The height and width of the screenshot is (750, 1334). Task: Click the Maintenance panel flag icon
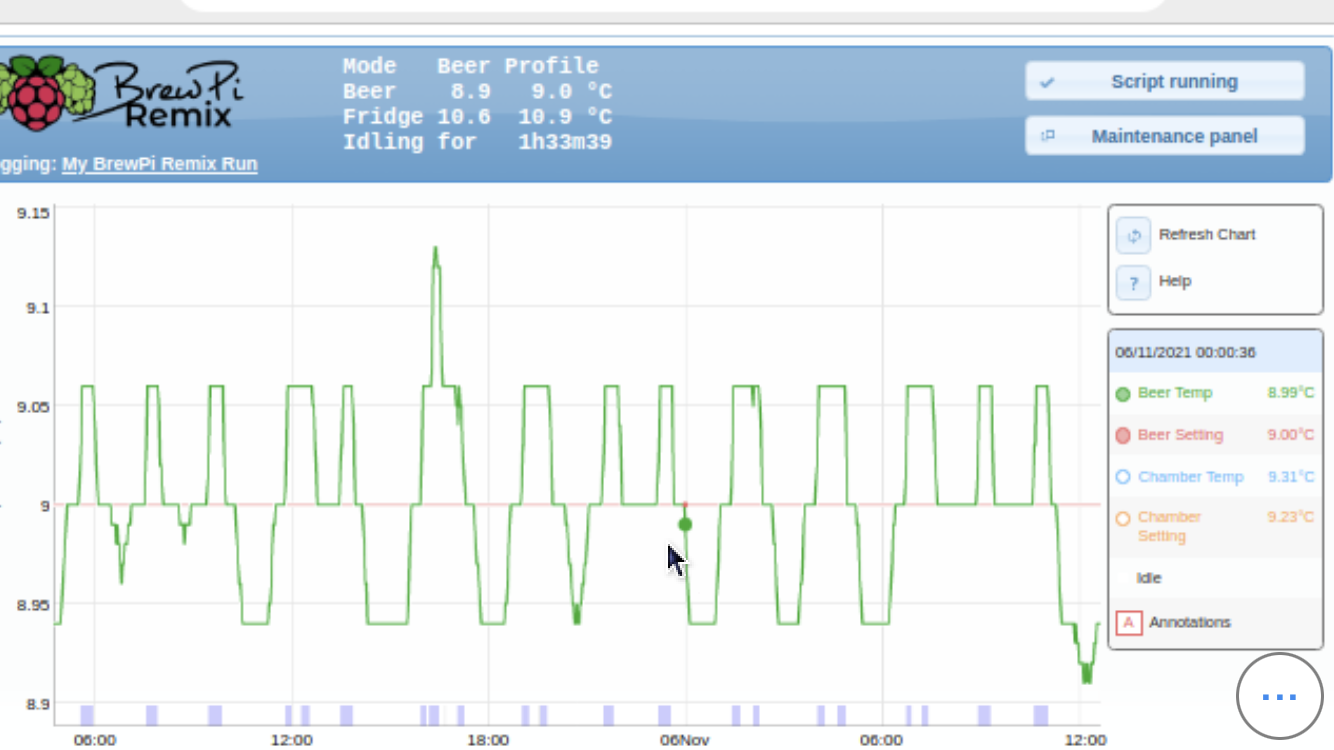[x=1047, y=137]
